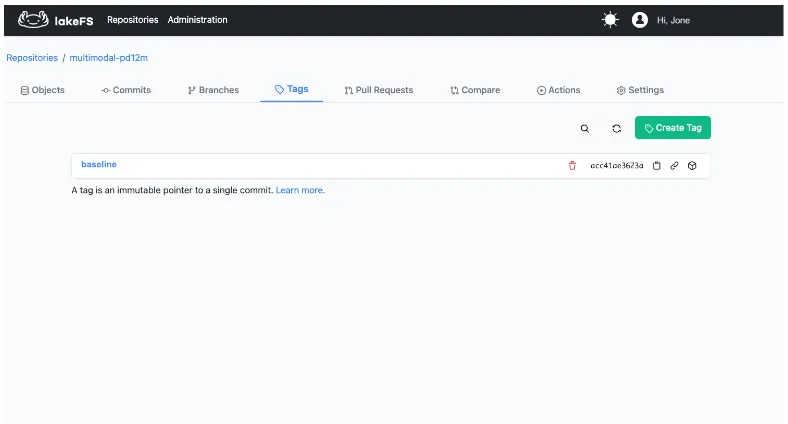
Task: Open the repository Settings tab
Action: 640,90
